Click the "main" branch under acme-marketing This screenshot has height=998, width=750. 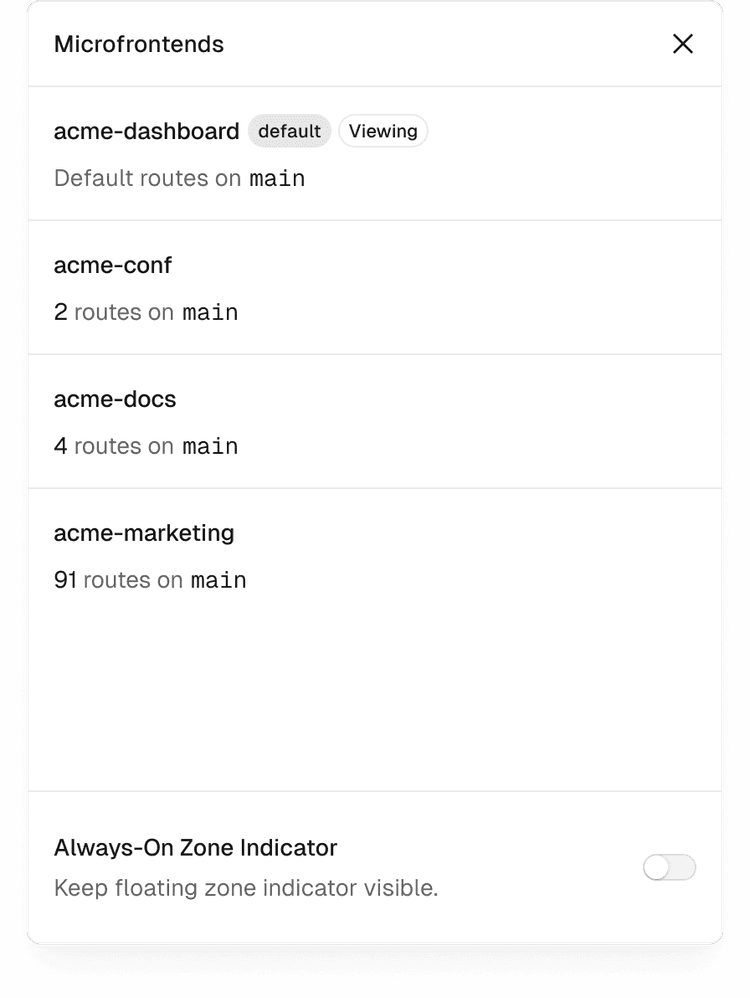[220, 580]
